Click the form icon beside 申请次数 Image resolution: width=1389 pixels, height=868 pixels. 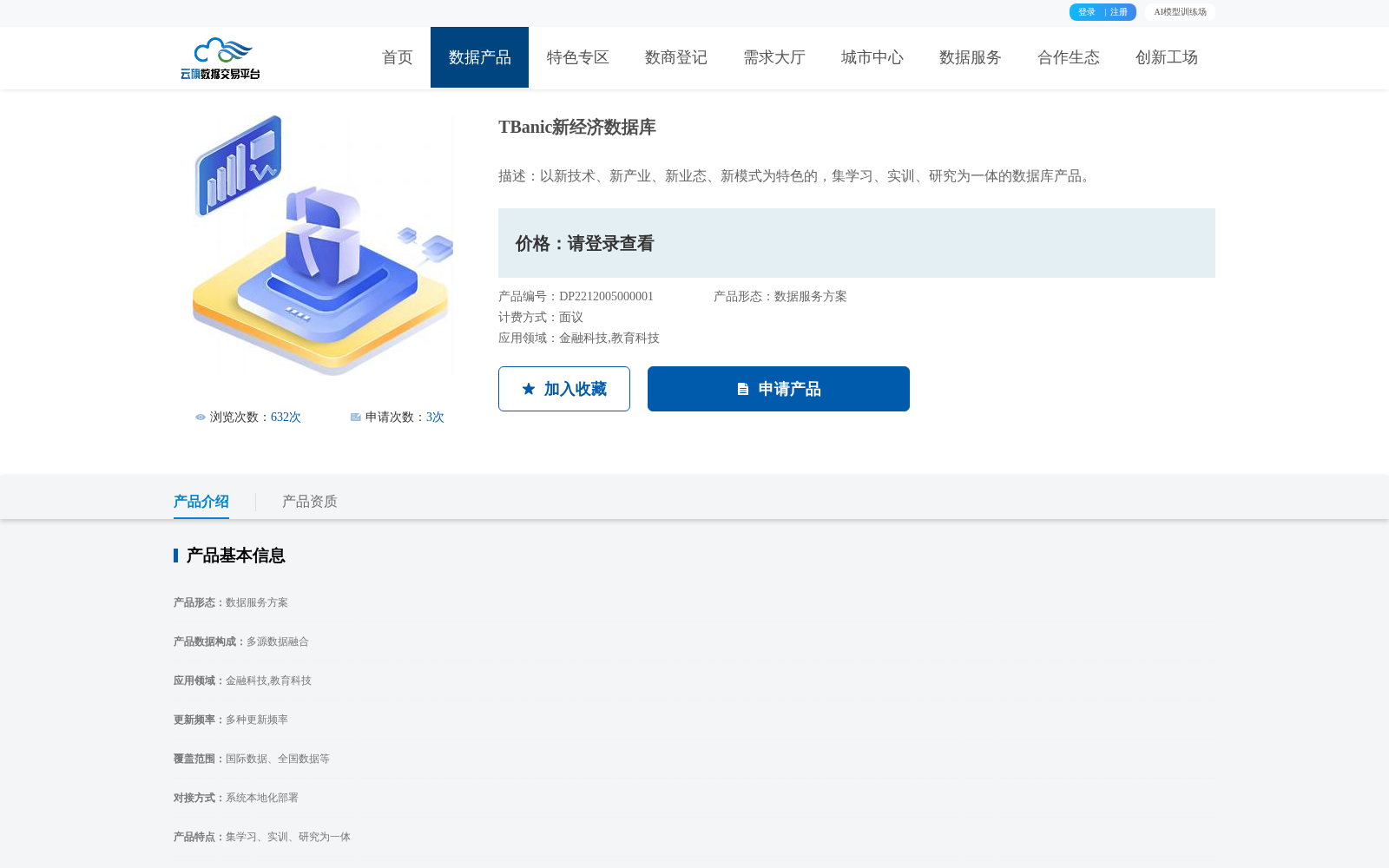(356, 418)
